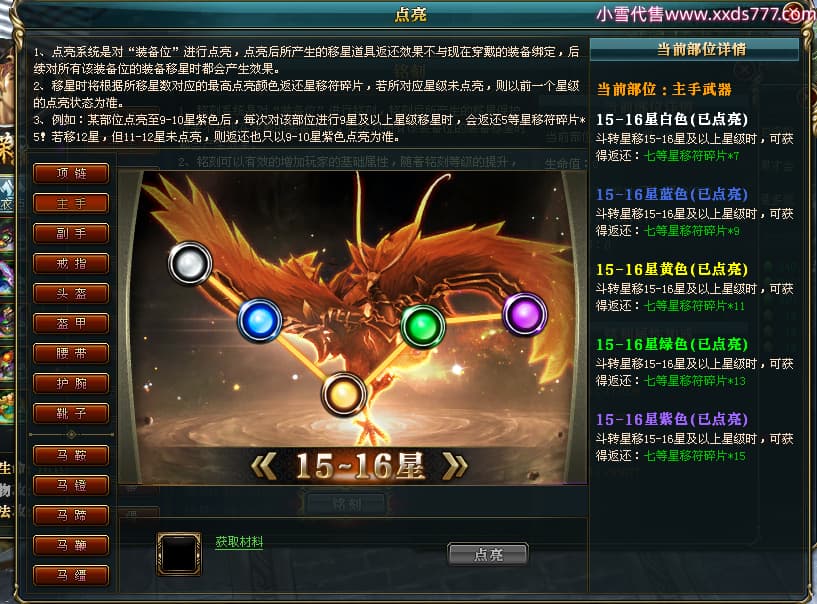Go to next star tier arrow
The width and height of the screenshot is (817, 604).
455,466
